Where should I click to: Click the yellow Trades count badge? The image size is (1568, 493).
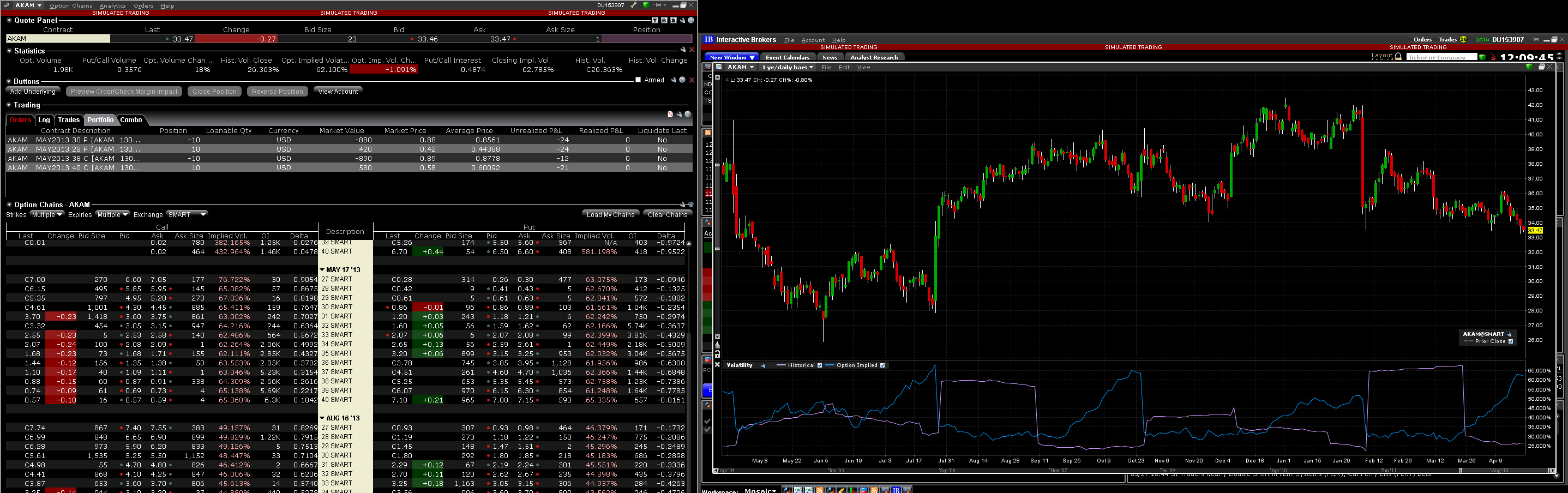click(x=1463, y=40)
